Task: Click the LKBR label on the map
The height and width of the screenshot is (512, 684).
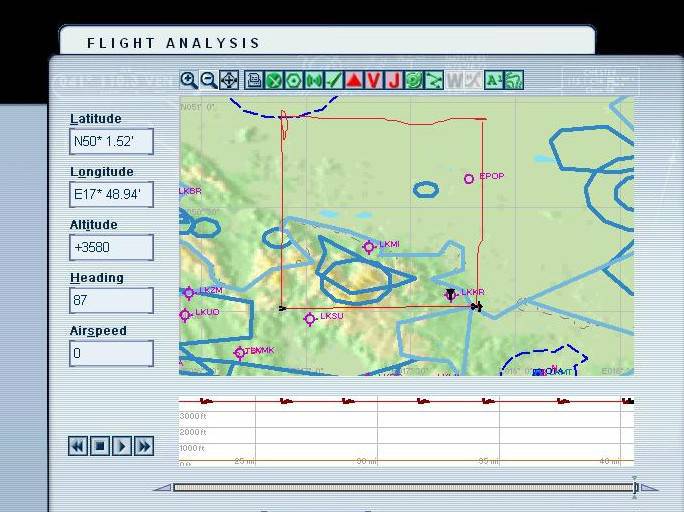Action: click(x=191, y=191)
